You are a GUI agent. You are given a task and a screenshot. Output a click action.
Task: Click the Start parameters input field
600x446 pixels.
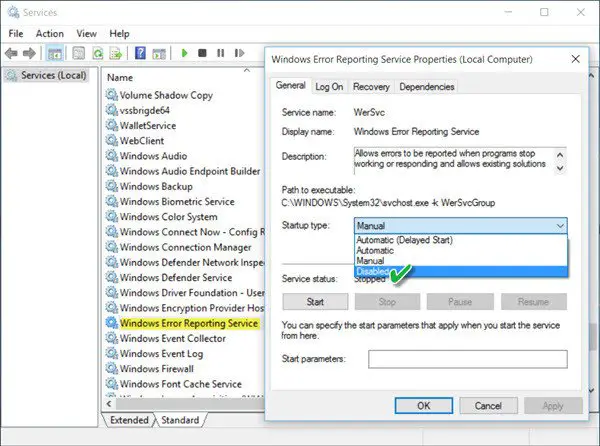pyautogui.click(x=468, y=359)
